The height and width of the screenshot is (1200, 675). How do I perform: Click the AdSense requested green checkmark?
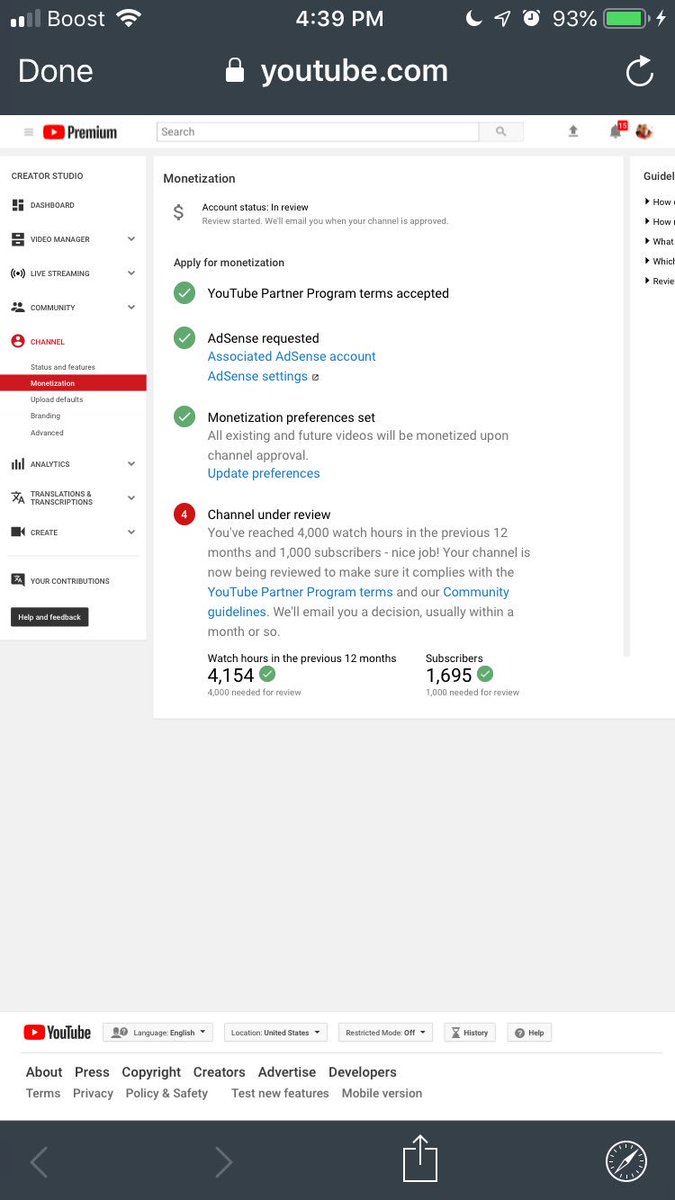tap(184, 338)
